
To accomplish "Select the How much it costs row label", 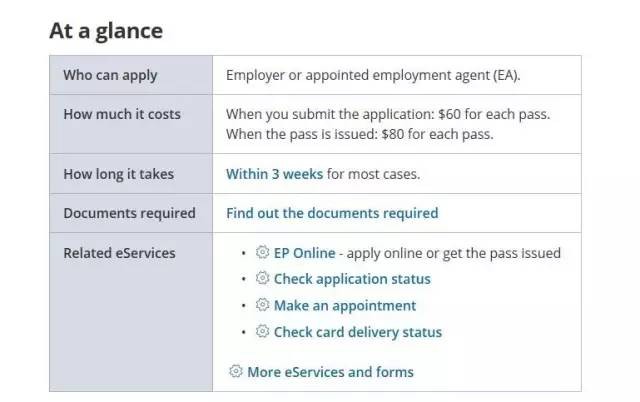I will coord(122,114).
